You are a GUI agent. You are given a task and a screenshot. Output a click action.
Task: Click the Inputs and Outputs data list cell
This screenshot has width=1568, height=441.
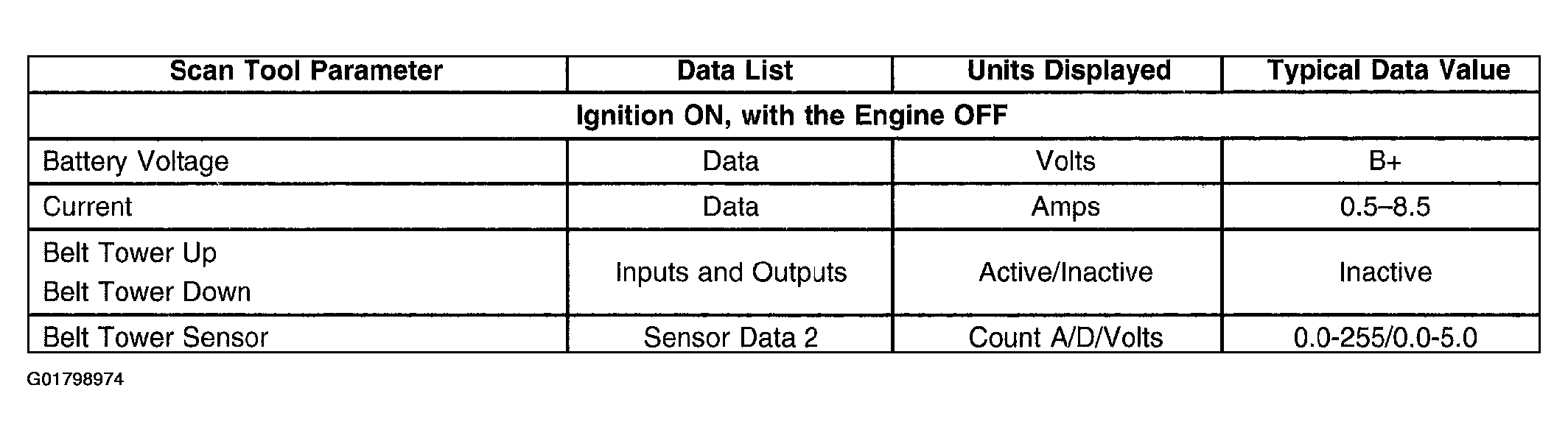tap(731, 272)
